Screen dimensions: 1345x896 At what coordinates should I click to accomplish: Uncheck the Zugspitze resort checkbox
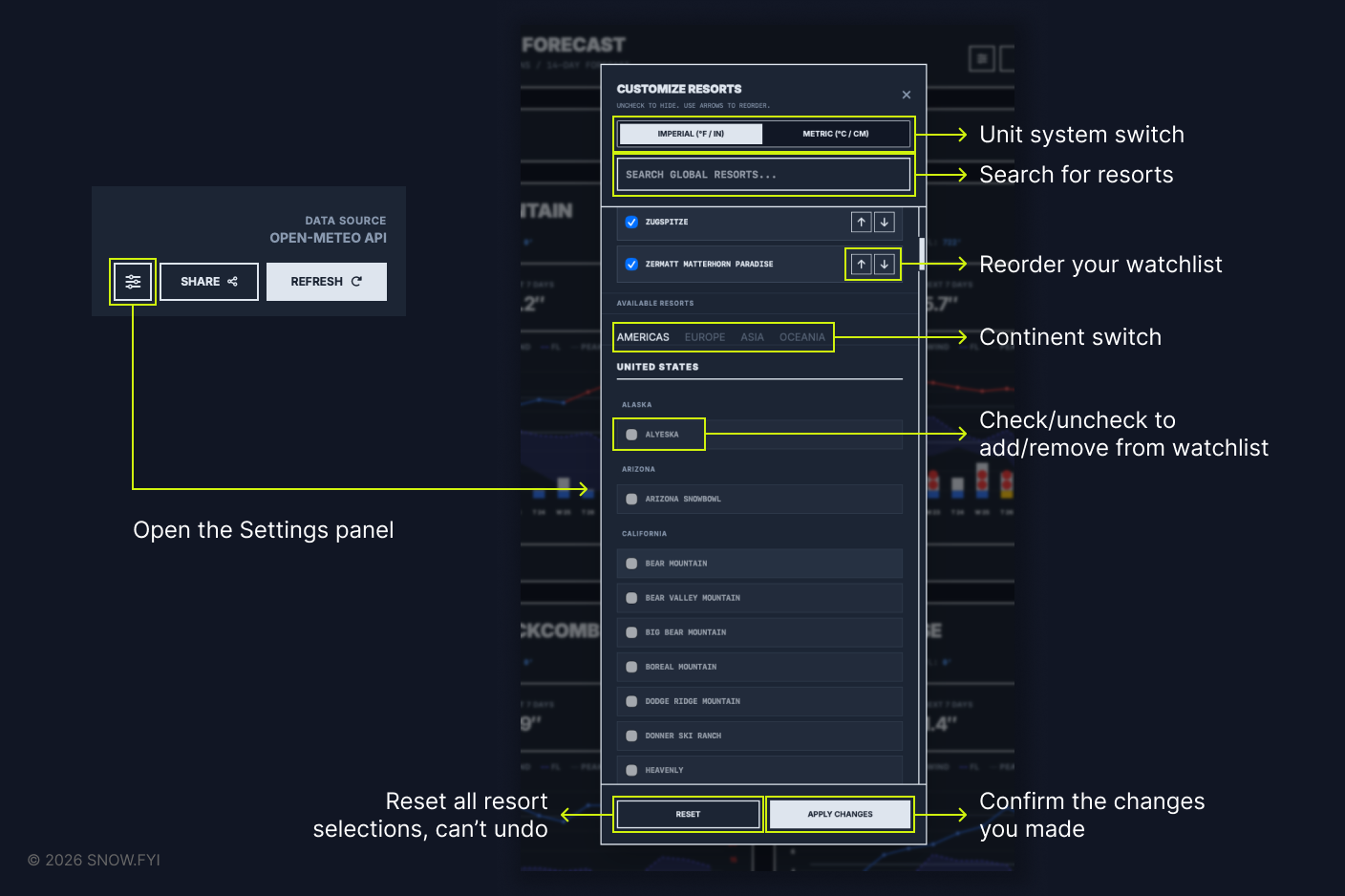pyautogui.click(x=631, y=222)
